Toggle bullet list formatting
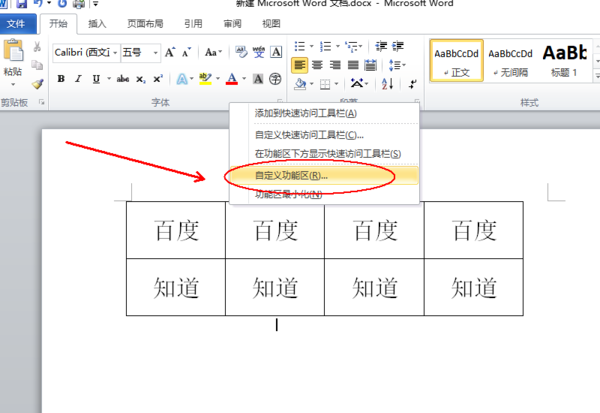Viewport: 600px width, 413px height. [300, 47]
